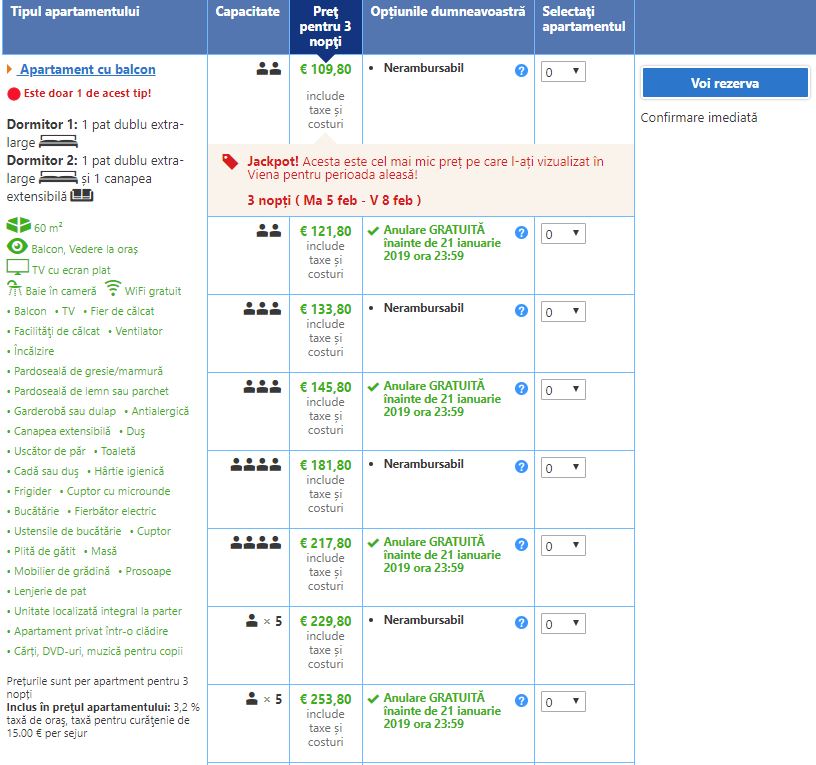Click the WiFi gratuit icon

coord(113,289)
